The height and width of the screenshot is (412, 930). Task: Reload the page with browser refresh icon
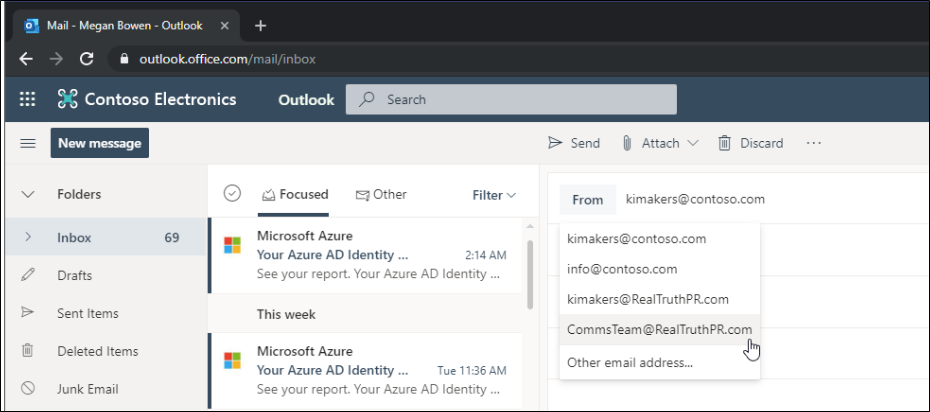pos(87,59)
